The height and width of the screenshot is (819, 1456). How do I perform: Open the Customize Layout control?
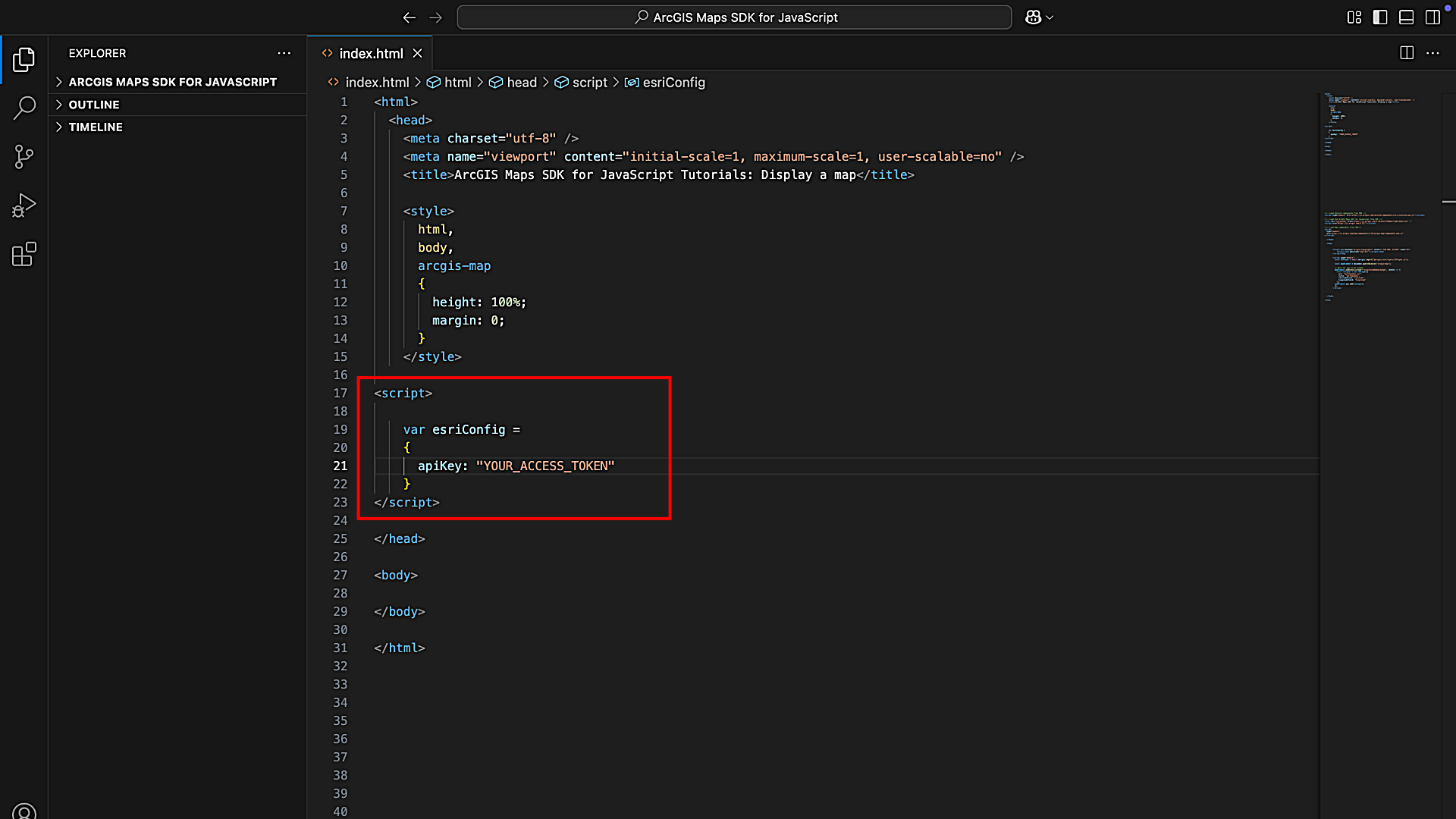point(1354,17)
